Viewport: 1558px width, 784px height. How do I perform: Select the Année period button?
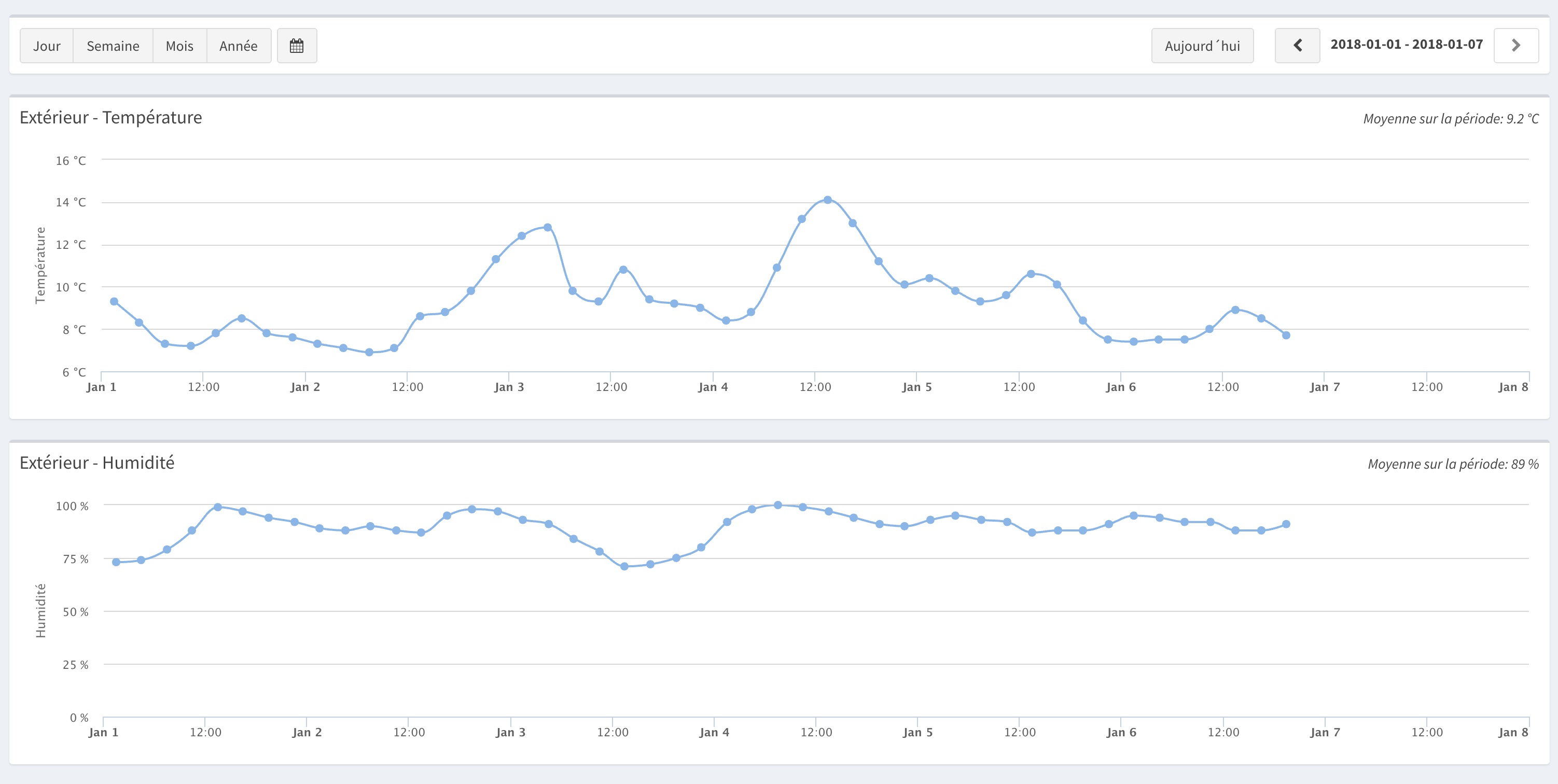click(238, 46)
